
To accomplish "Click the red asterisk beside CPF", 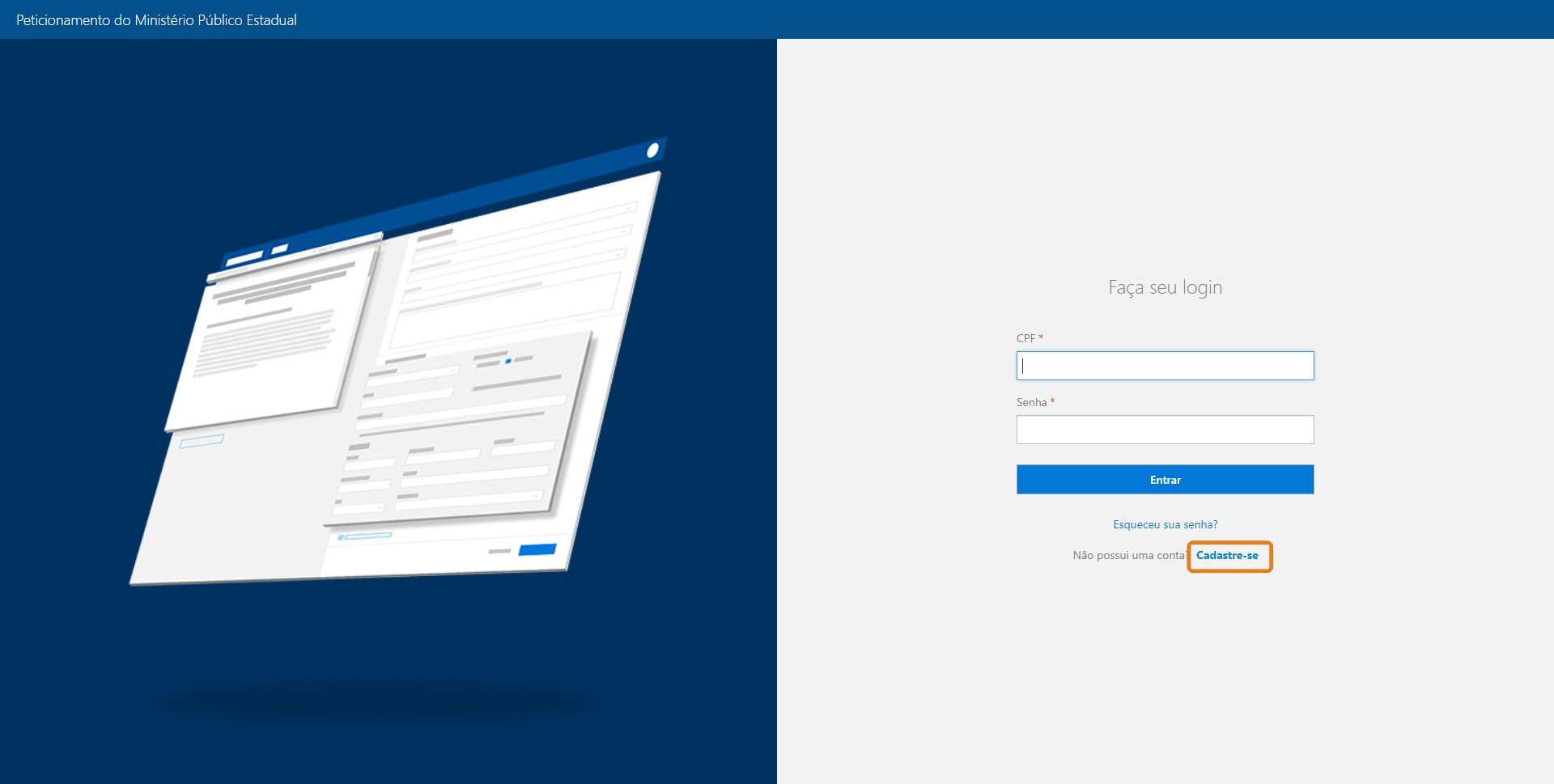I will point(1041,337).
